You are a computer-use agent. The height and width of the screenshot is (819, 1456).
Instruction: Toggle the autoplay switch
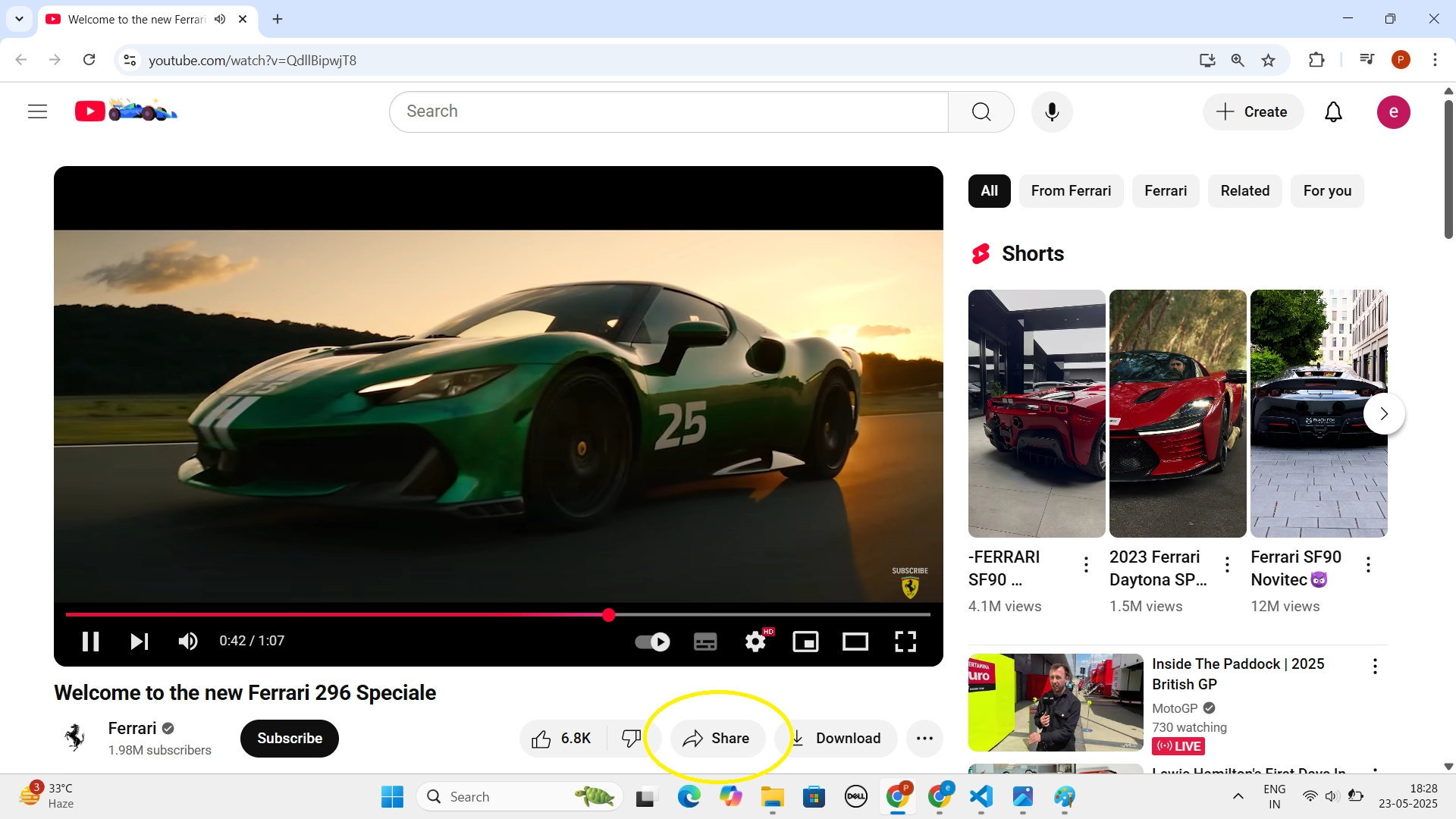pos(652,642)
